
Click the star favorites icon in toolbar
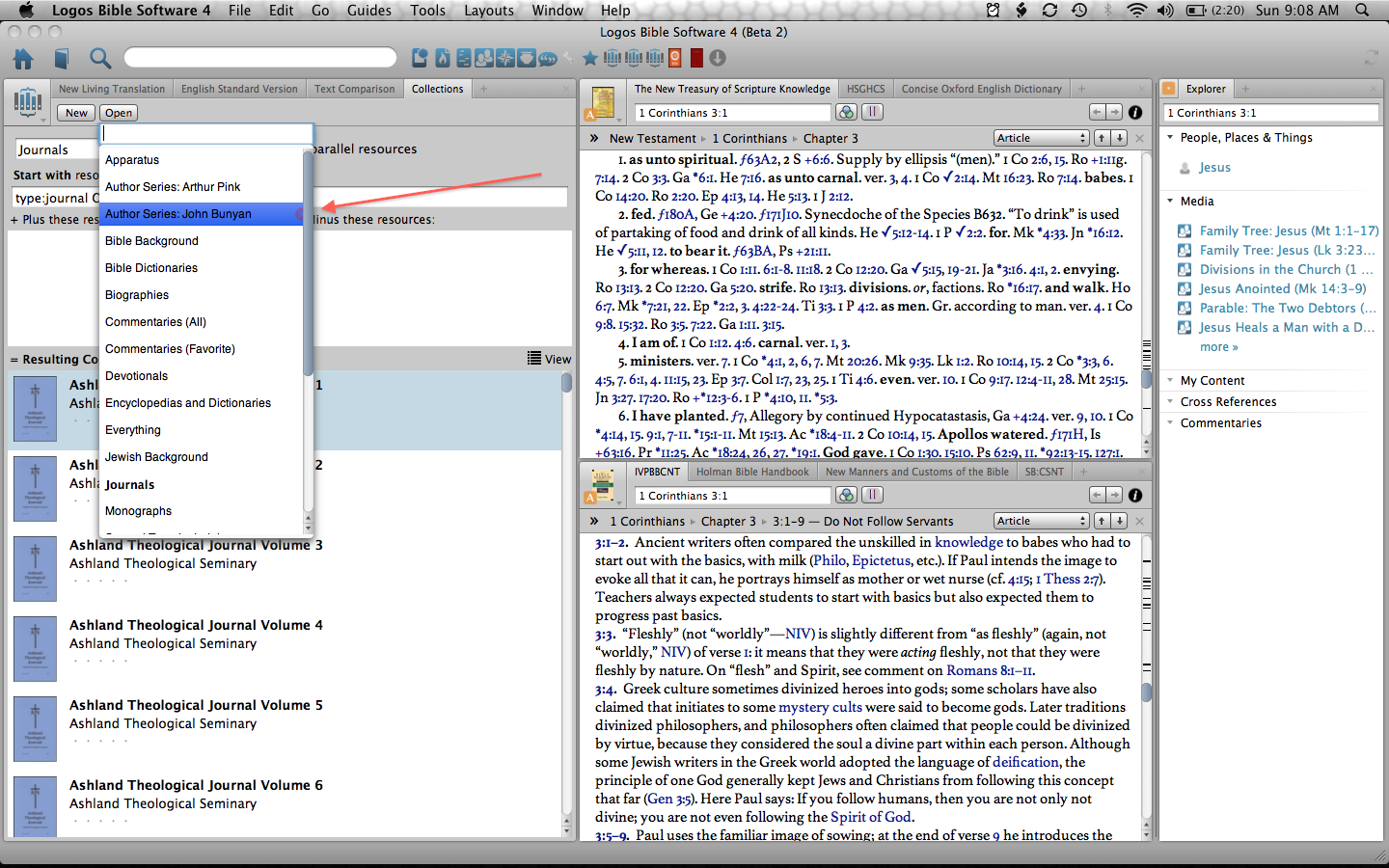pyautogui.click(x=590, y=59)
